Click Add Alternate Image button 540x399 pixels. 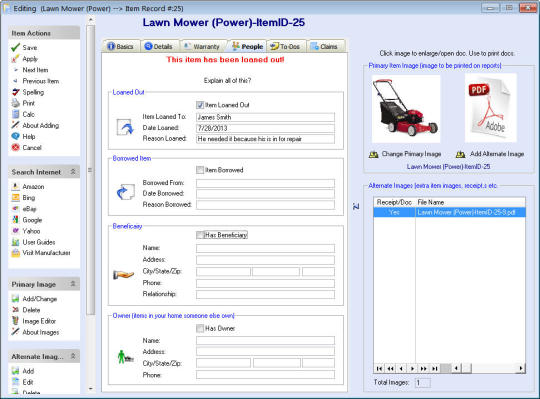tap(490, 154)
